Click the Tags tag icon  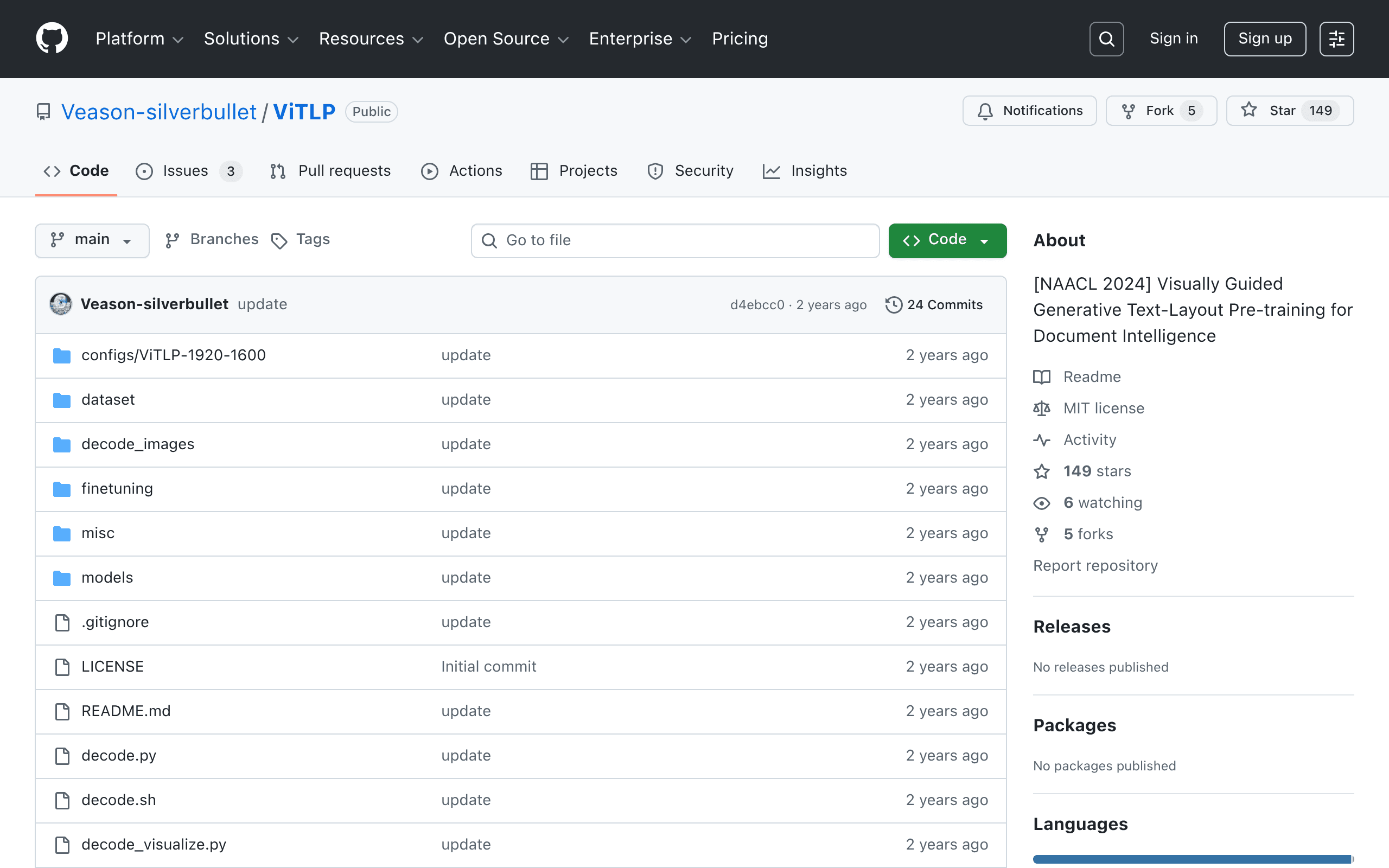click(x=279, y=240)
